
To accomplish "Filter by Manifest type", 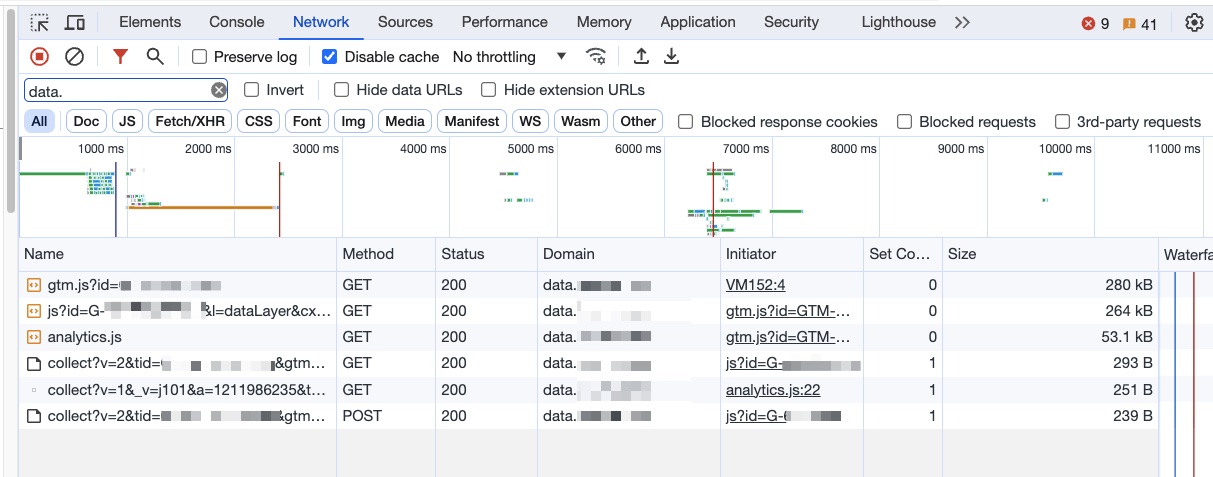I will pyautogui.click(x=472, y=122).
